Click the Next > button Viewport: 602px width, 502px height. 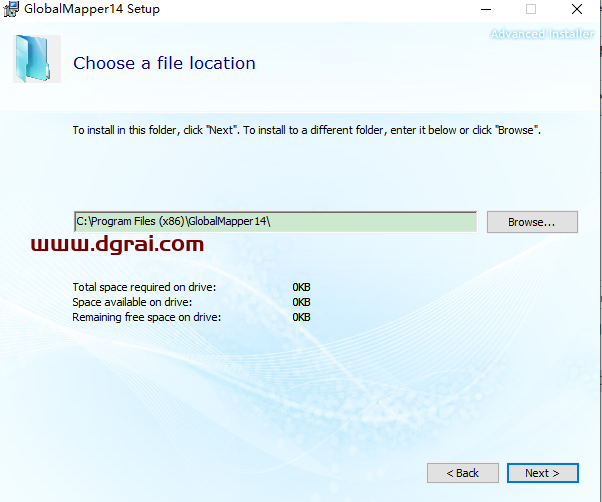click(x=542, y=473)
